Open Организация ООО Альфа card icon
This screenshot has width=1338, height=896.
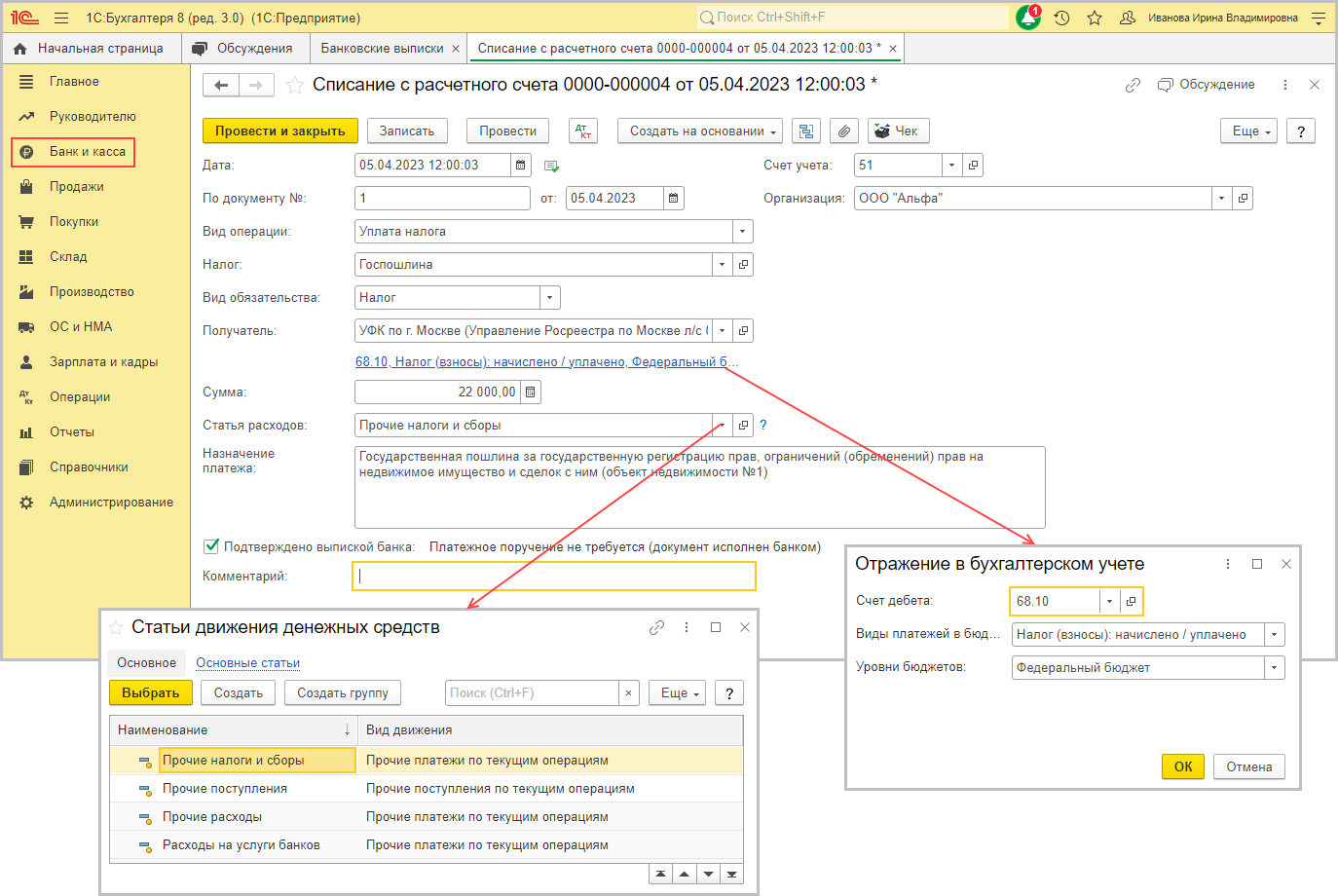[x=1243, y=199]
